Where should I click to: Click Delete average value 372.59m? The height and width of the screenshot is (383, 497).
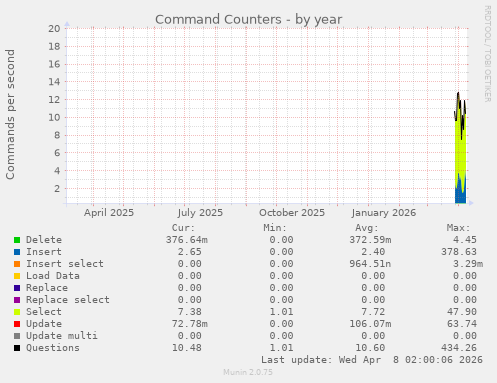tap(370, 240)
